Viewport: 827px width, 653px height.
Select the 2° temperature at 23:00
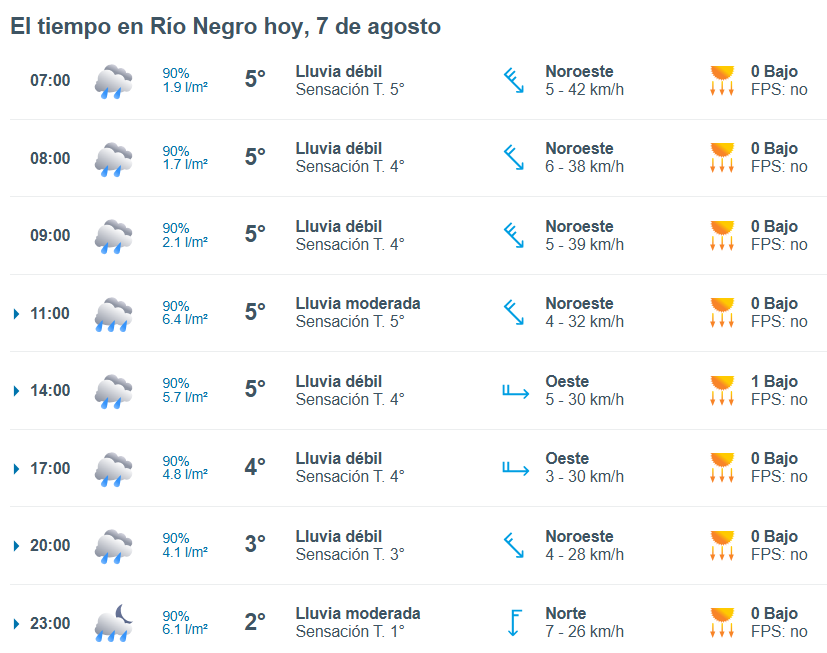coord(255,622)
